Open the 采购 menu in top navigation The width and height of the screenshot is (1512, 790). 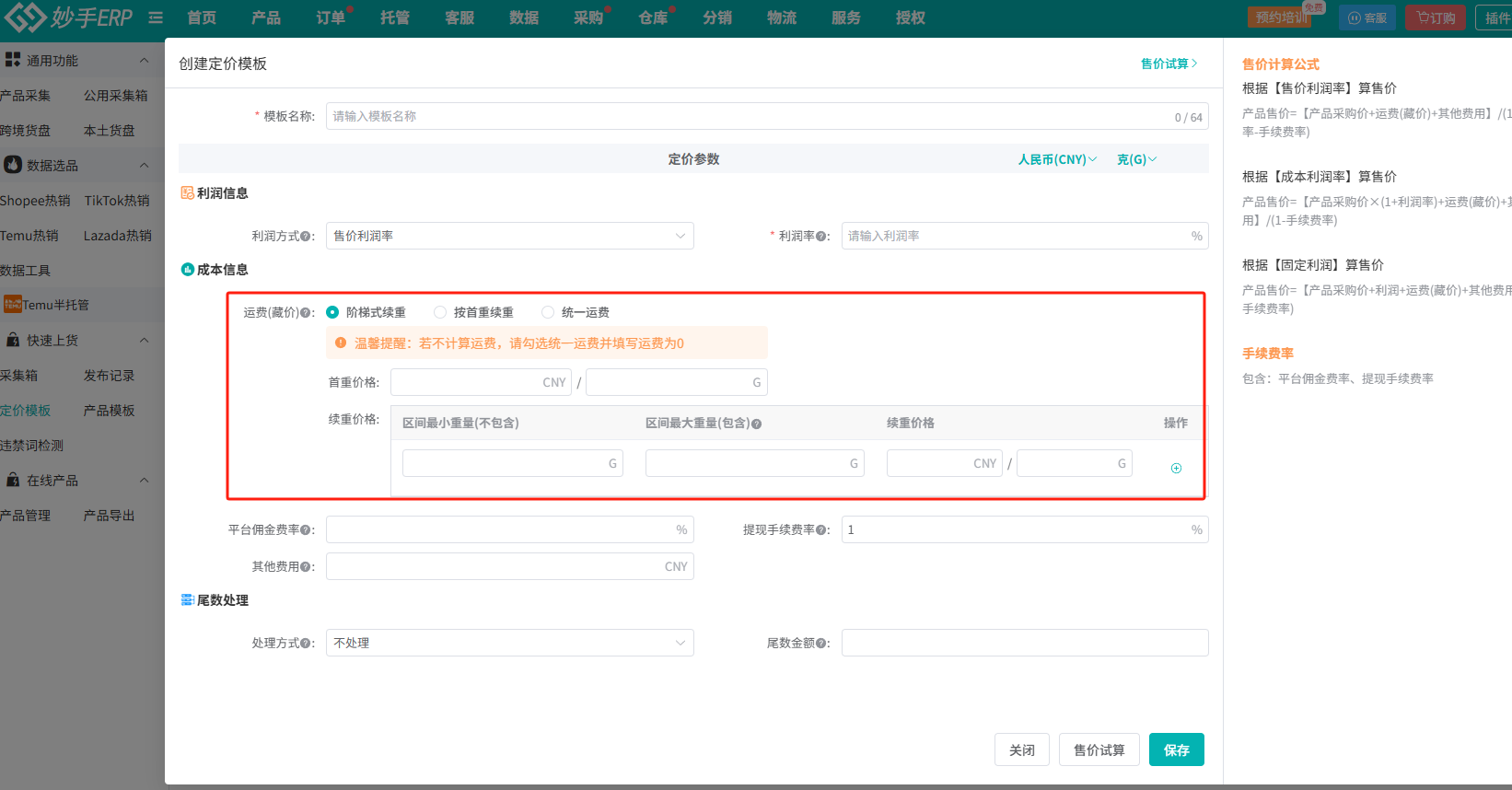tap(587, 17)
